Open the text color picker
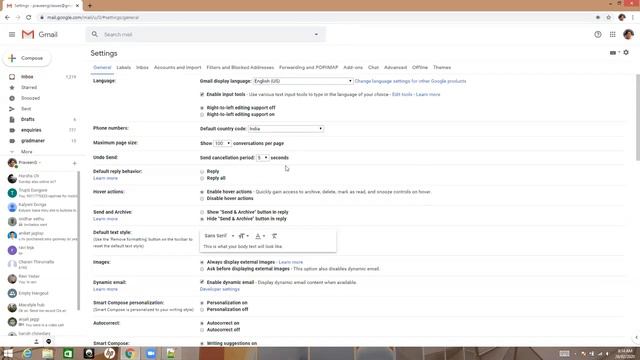The width and height of the screenshot is (640, 360). click(x=260, y=236)
